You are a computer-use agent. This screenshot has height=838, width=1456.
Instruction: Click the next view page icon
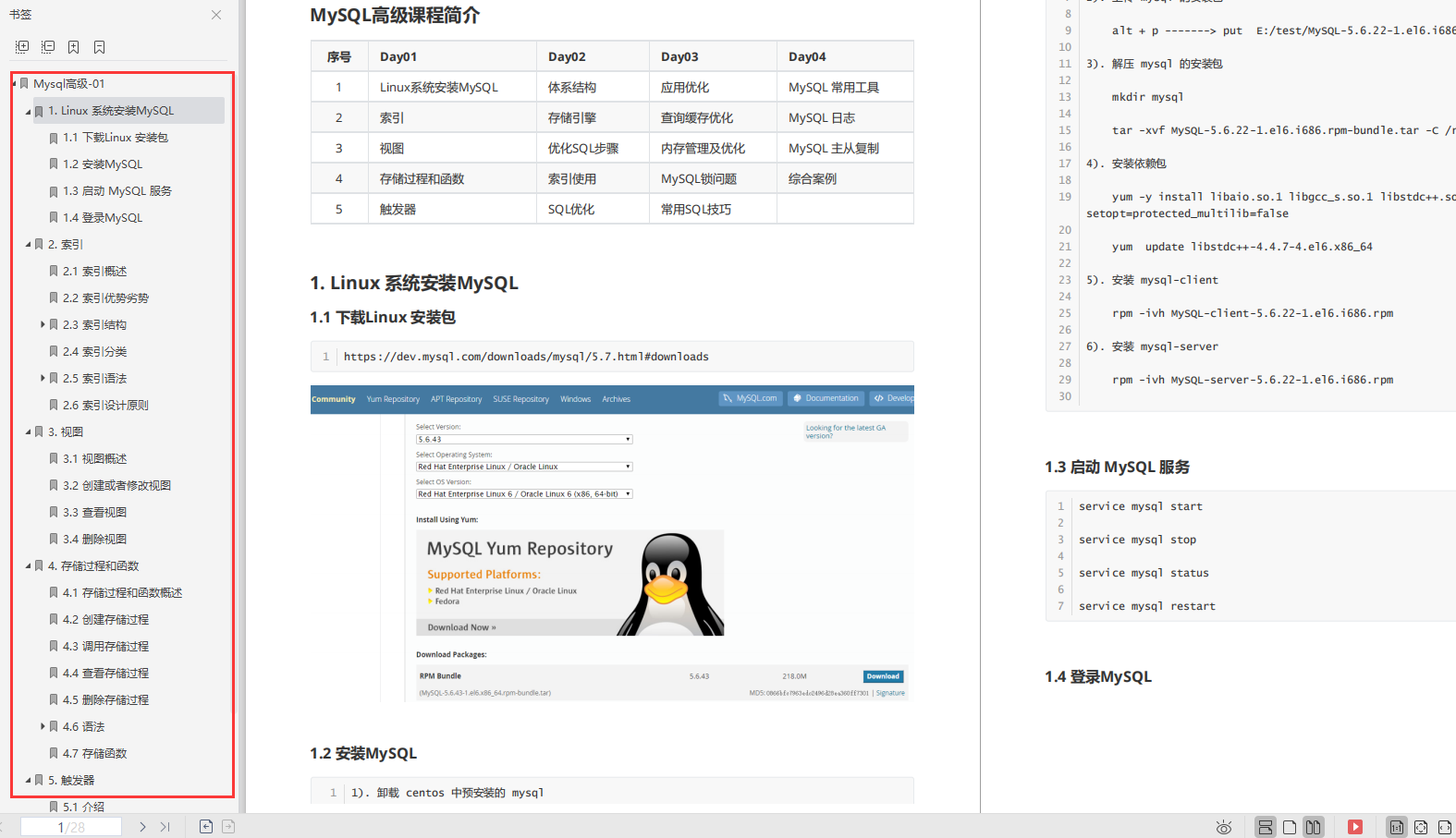click(x=228, y=827)
